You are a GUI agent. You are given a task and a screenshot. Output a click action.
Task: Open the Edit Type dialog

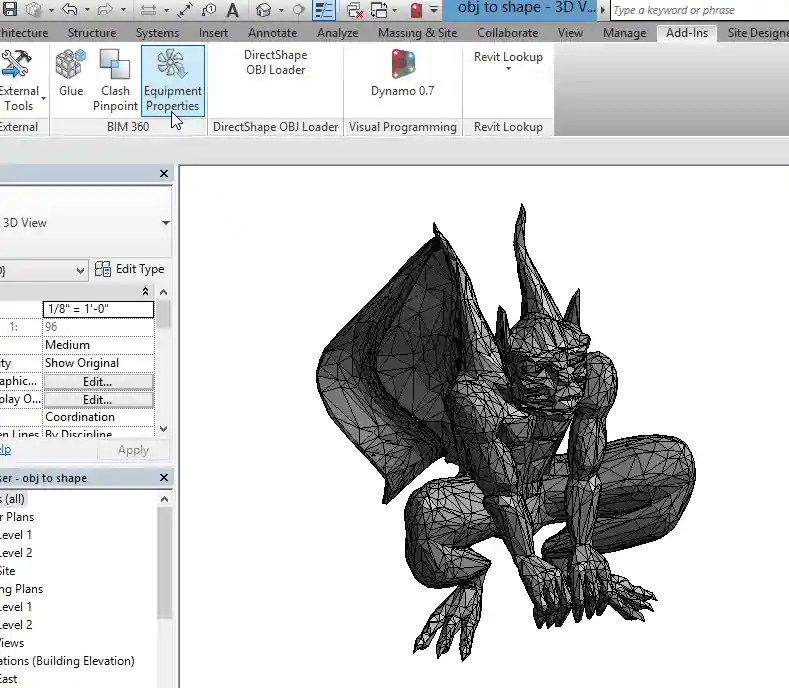point(129,269)
